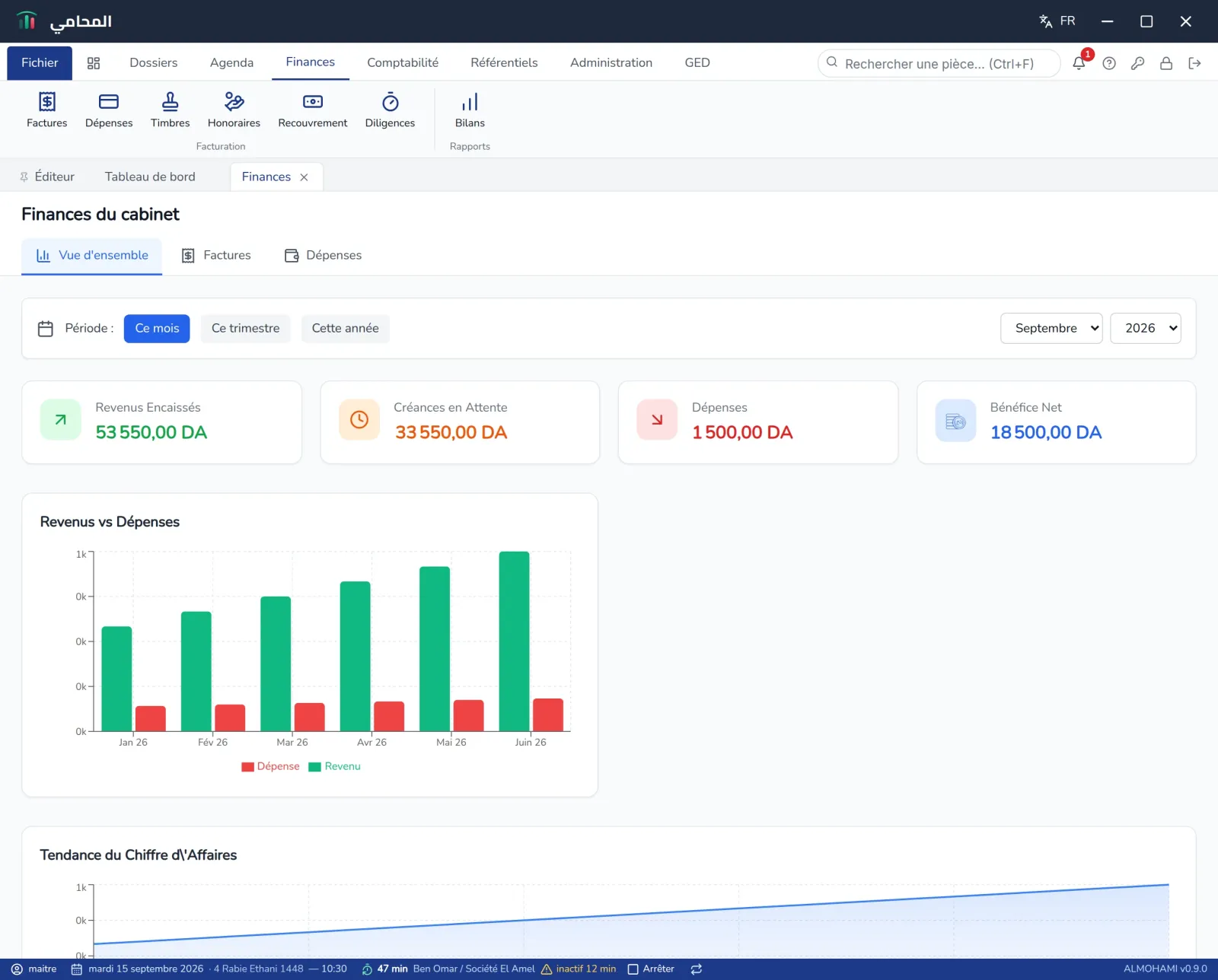Viewport: 1218px width, 980px height.
Task: Open the Factures ribbon tool
Action: [46, 110]
